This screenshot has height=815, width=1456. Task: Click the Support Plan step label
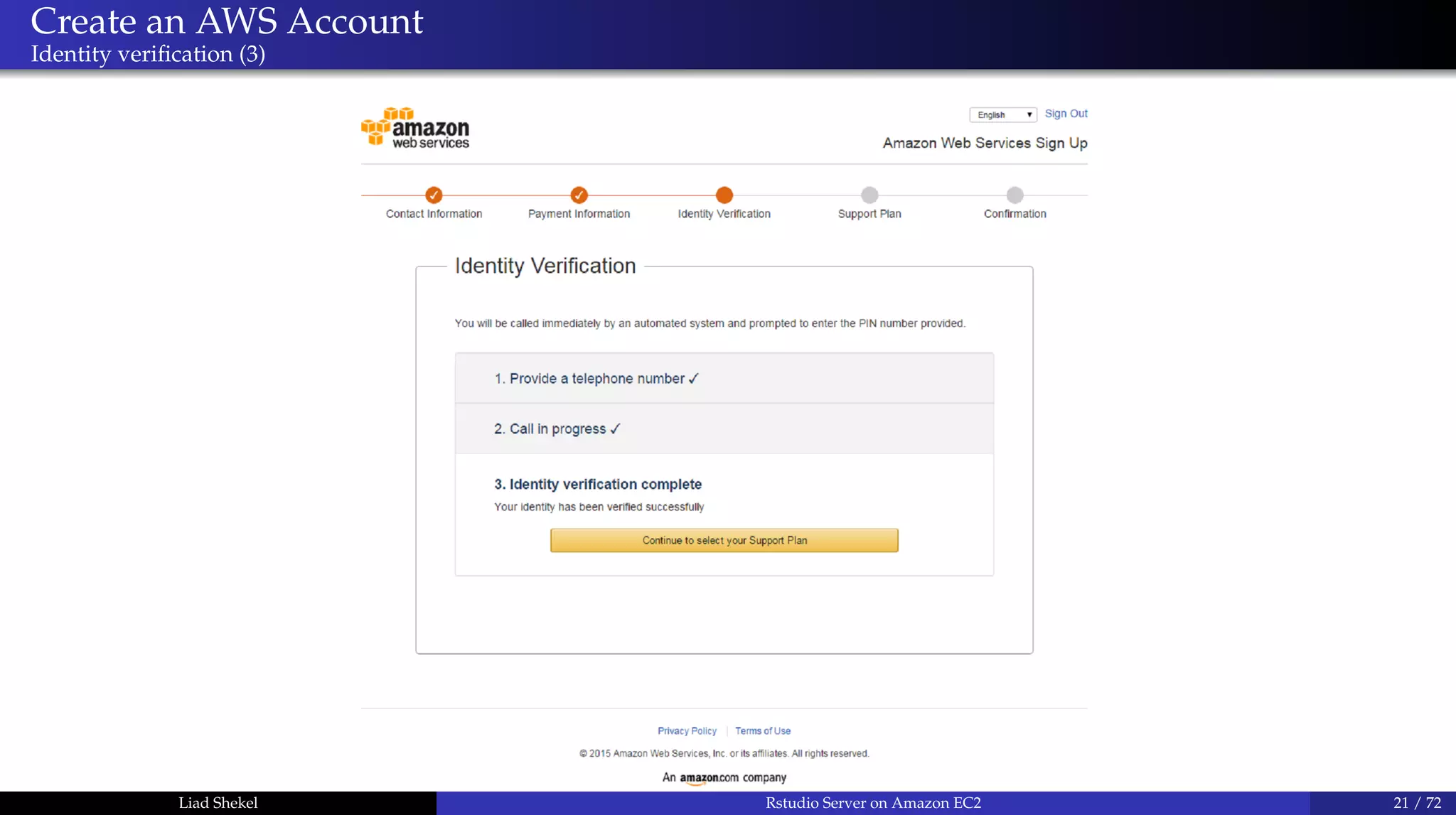pyautogui.click(x=869, y=214)
